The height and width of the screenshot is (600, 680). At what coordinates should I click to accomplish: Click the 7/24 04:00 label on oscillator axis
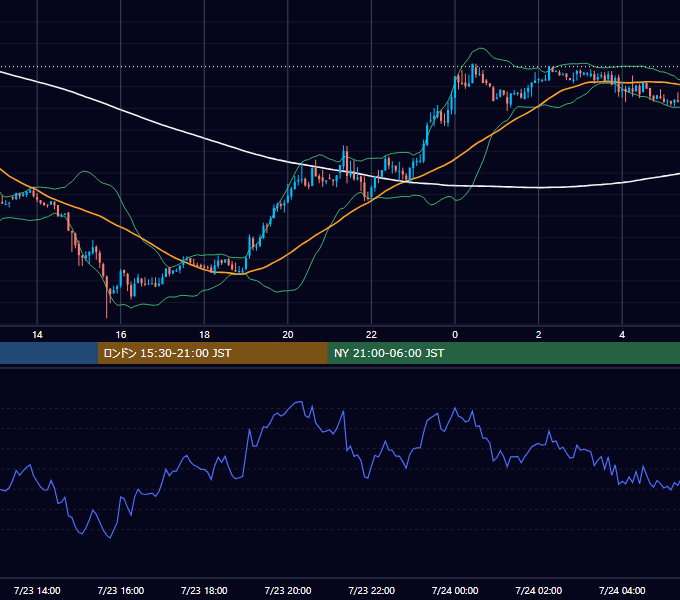[622, 590]
